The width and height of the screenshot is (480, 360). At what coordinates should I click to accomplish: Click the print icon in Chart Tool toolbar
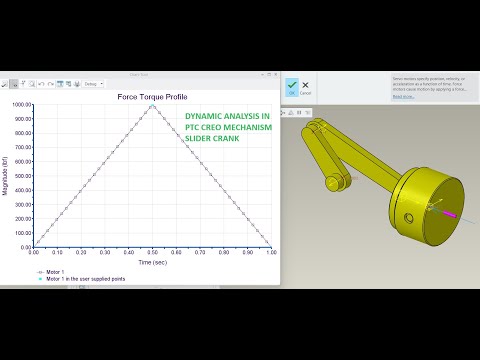coord(77,84)
